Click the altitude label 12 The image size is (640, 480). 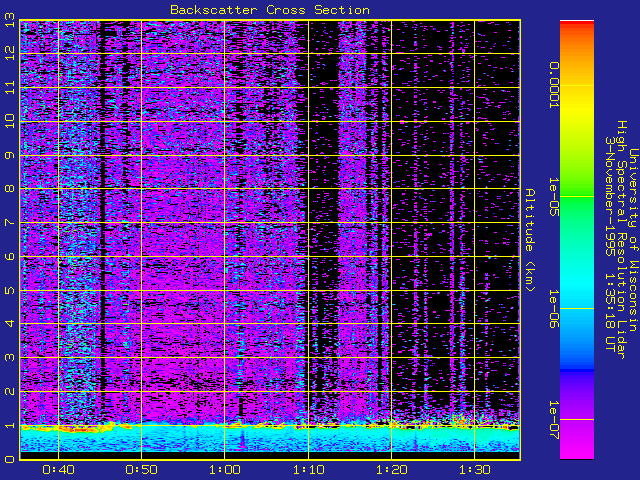(10, 53)
